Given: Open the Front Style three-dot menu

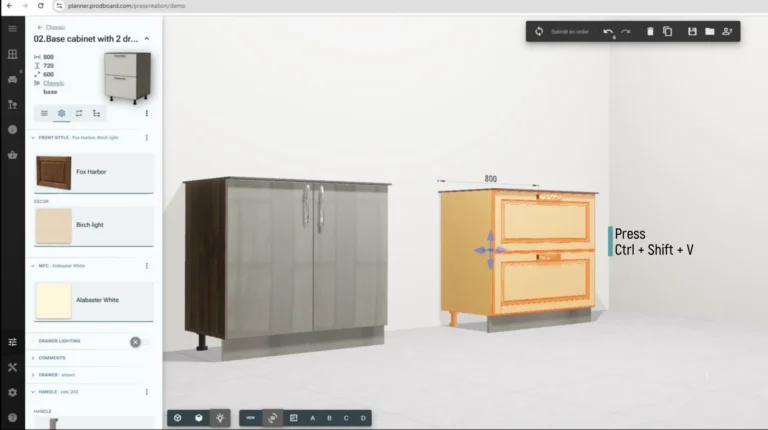Looking at the screenshot, I should (147, 137).
